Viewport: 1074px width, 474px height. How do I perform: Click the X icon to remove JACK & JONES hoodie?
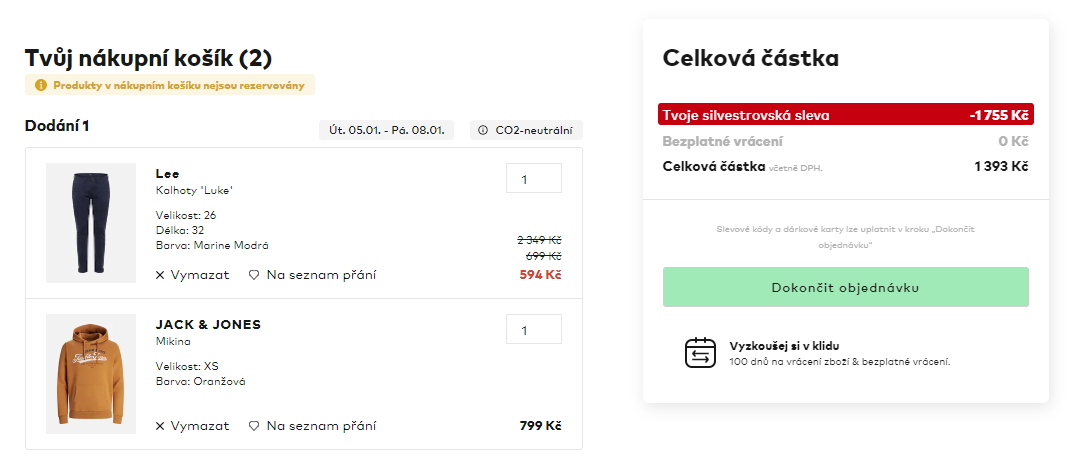coord(160,426)
